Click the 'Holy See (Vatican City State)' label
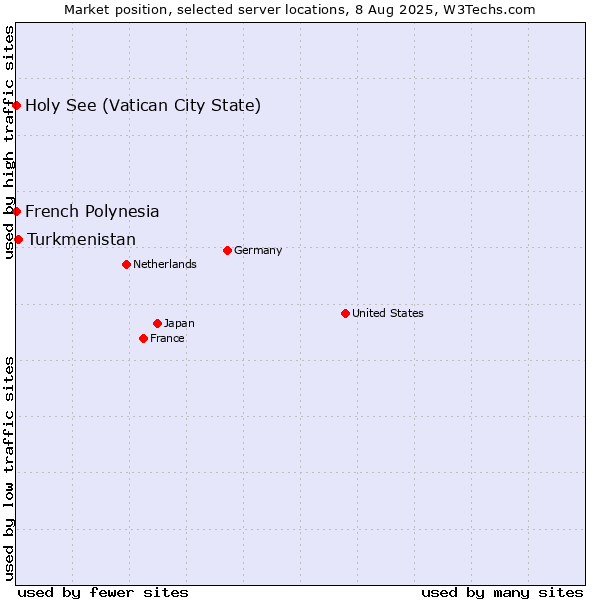Viewport: 600px width, 600px height. 143,106
